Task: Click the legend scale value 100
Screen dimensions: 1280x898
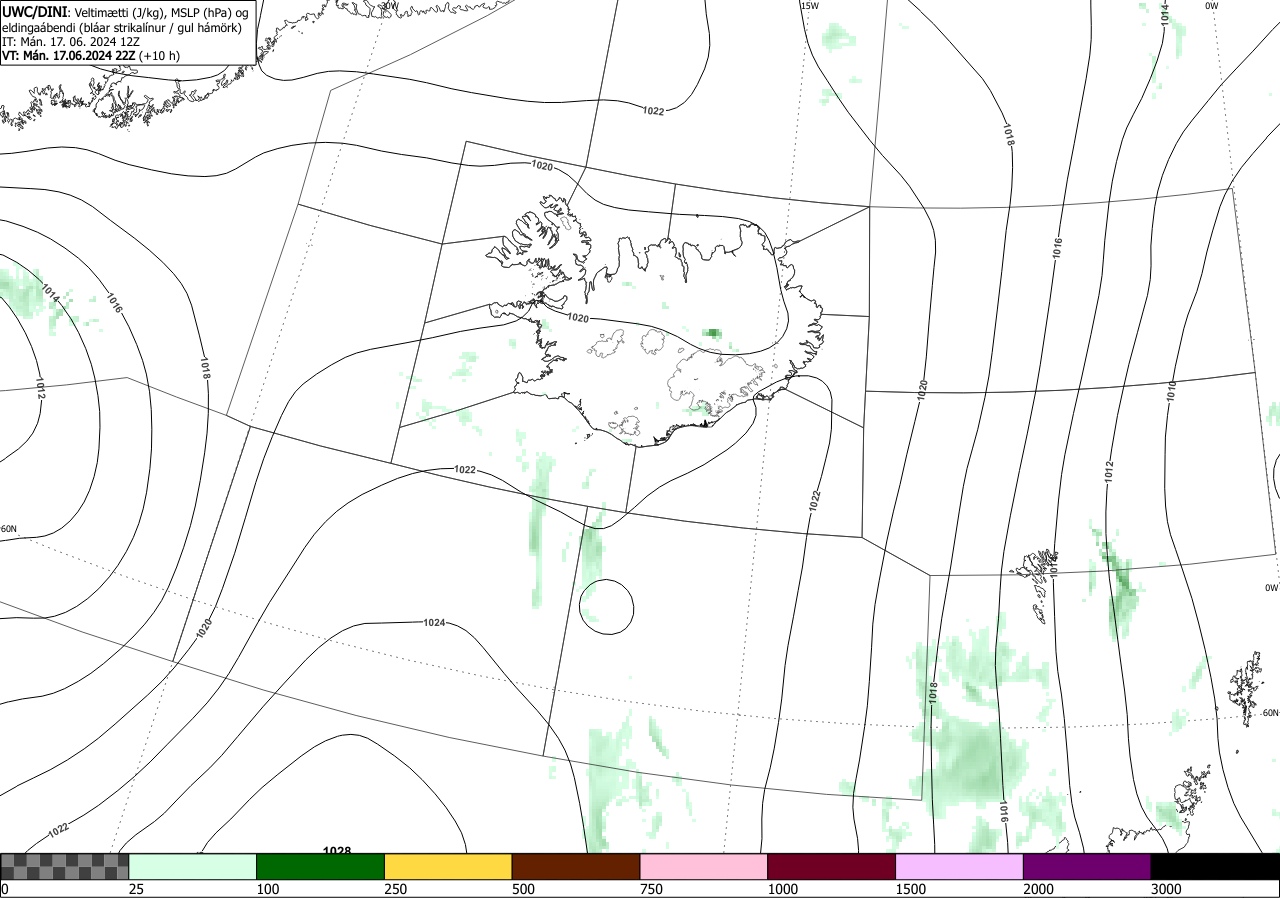Action: click(x=268, y=889)
